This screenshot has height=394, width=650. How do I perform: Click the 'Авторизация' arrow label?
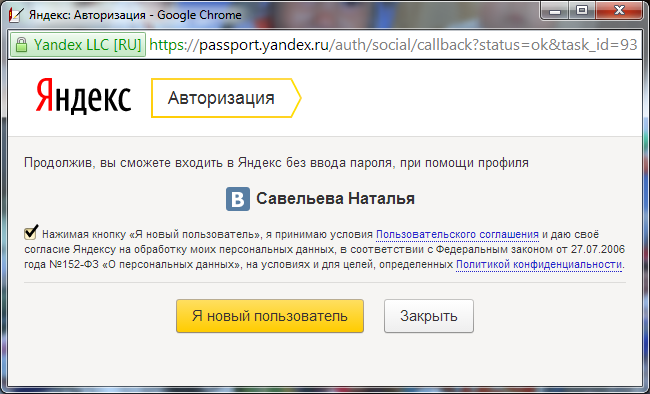[x=226, y=98]
